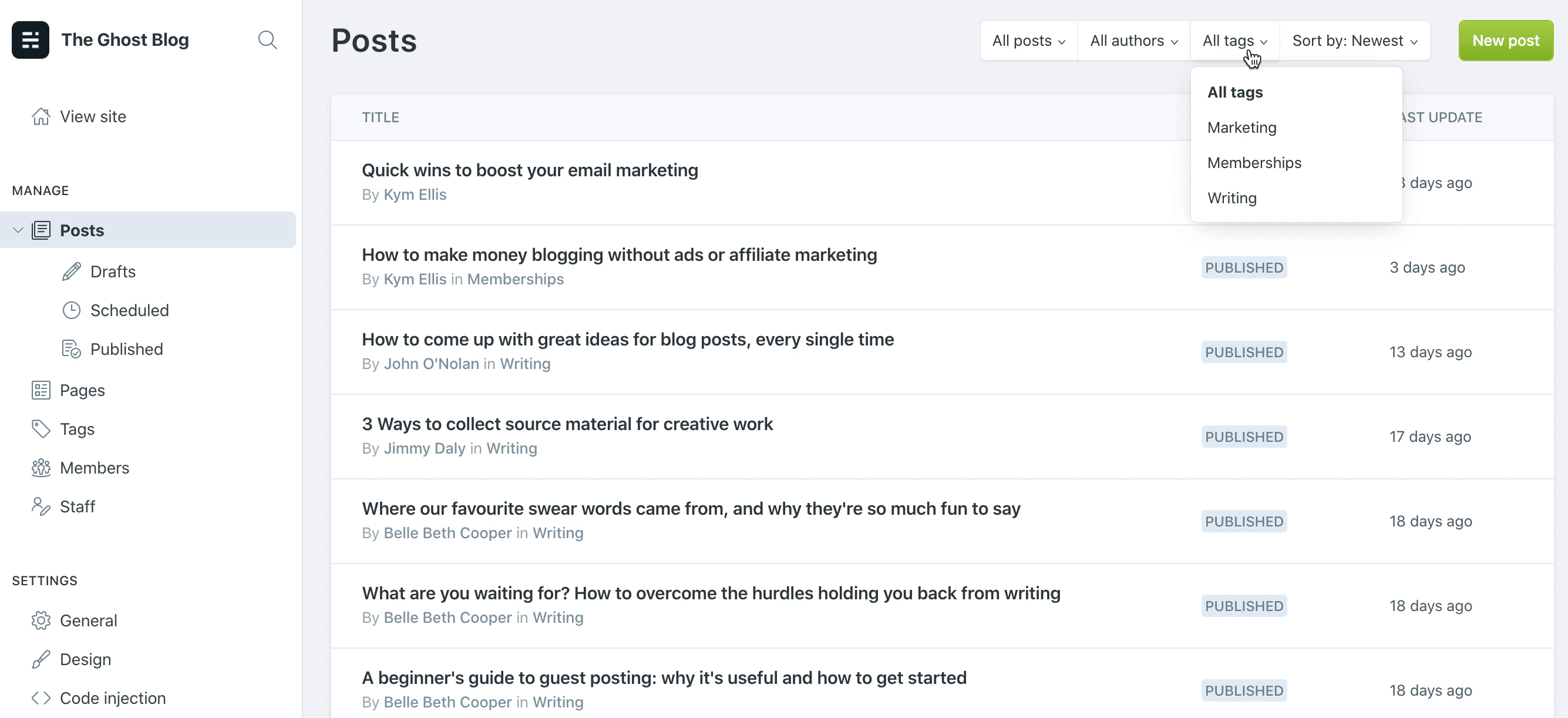Click the Scheduled clock icon
Screen dimensions: 1568x718
[71, 311]
